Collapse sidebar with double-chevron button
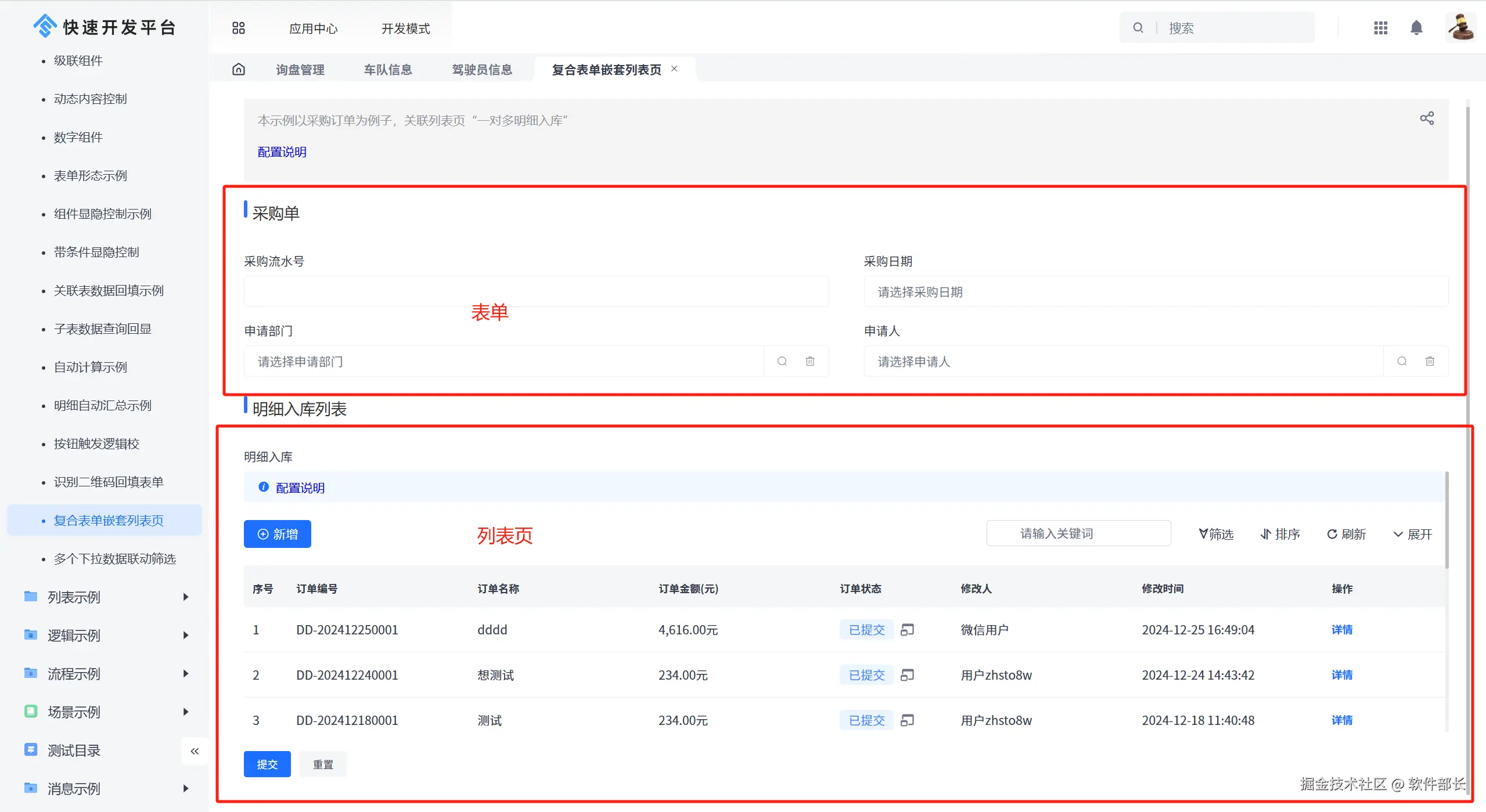The image size is (1486, 812). click(x=195, y=751)
